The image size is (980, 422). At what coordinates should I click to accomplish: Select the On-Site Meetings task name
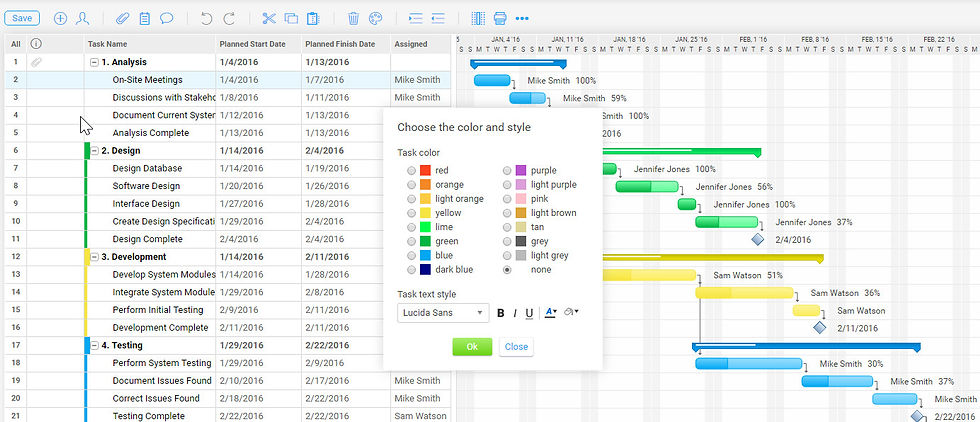pyautogui.click(x=148, y=80)
